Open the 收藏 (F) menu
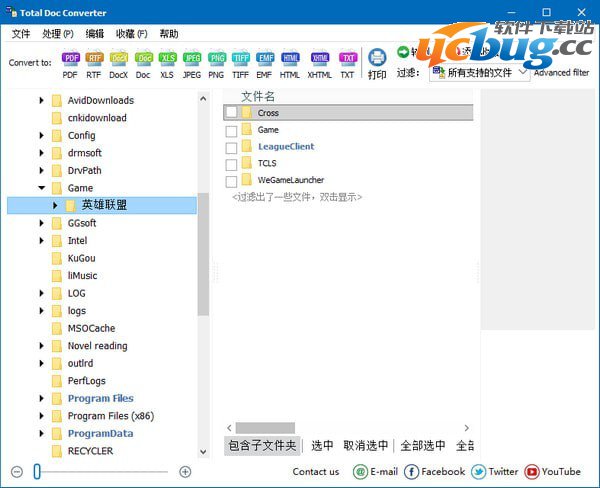Viewport: 600px width, 488px height. click(132, 34)
